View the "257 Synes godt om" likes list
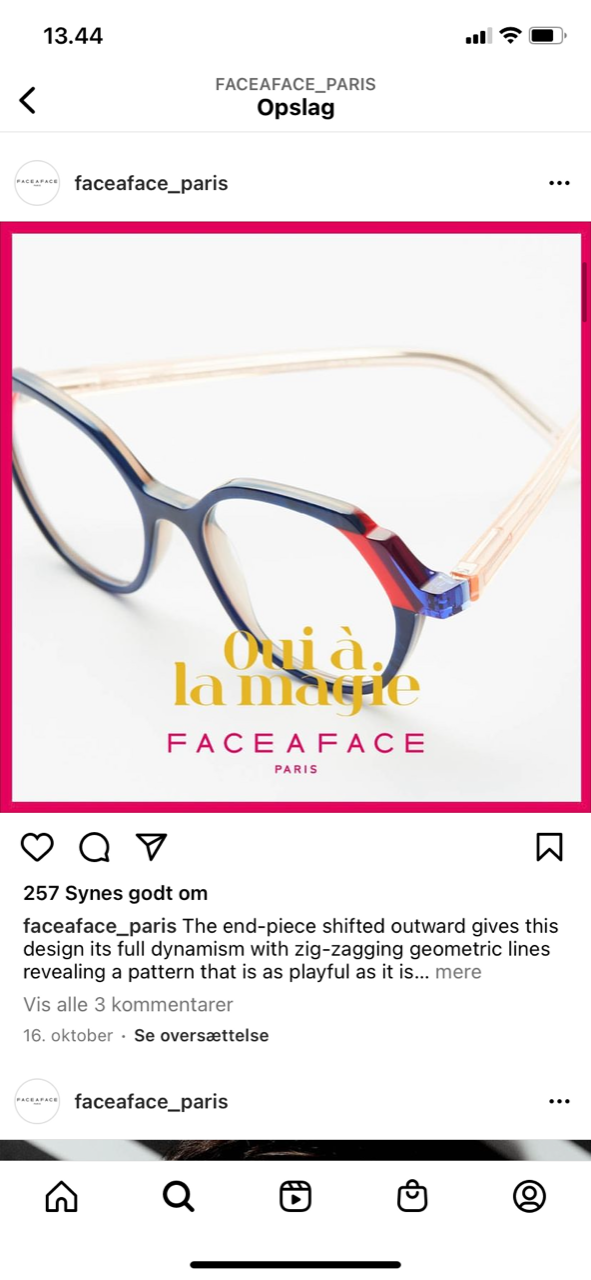591x1280 pixels. click(x=115, y=893)
